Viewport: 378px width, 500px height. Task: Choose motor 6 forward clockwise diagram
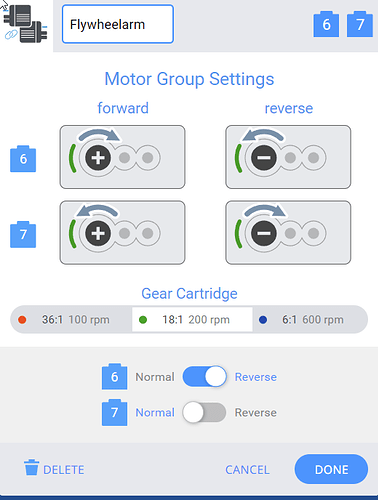[x=122, y=157]
